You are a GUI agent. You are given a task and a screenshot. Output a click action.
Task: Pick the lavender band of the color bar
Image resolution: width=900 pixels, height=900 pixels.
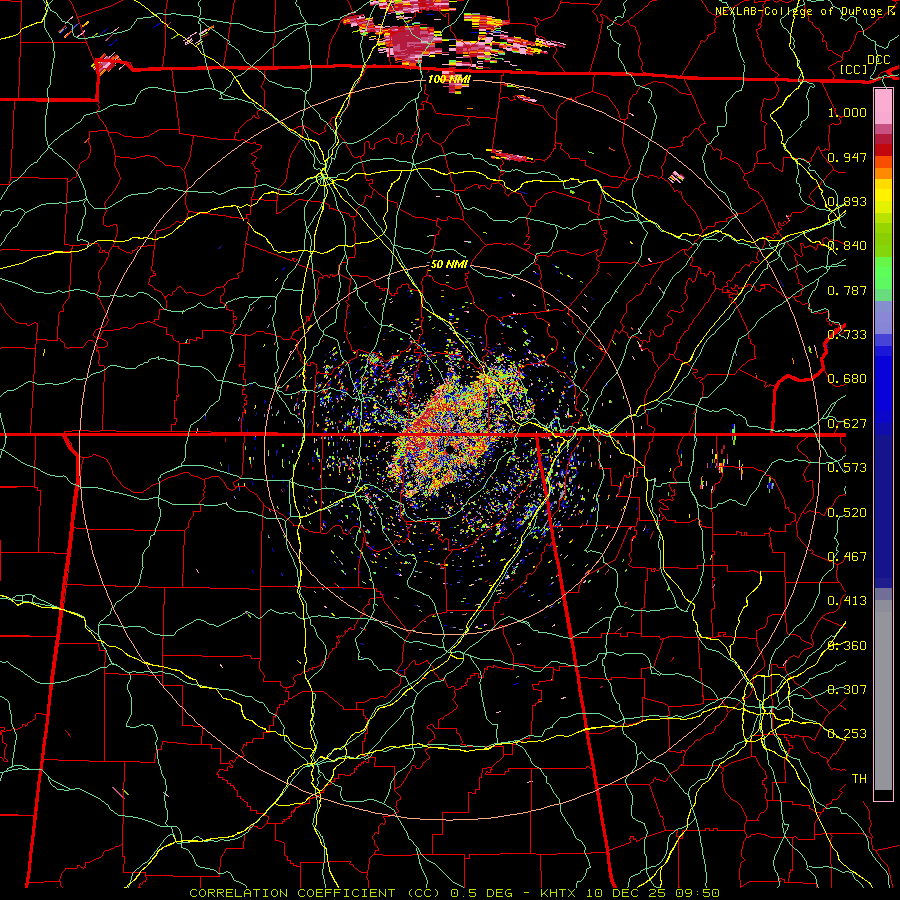[883, 317]
